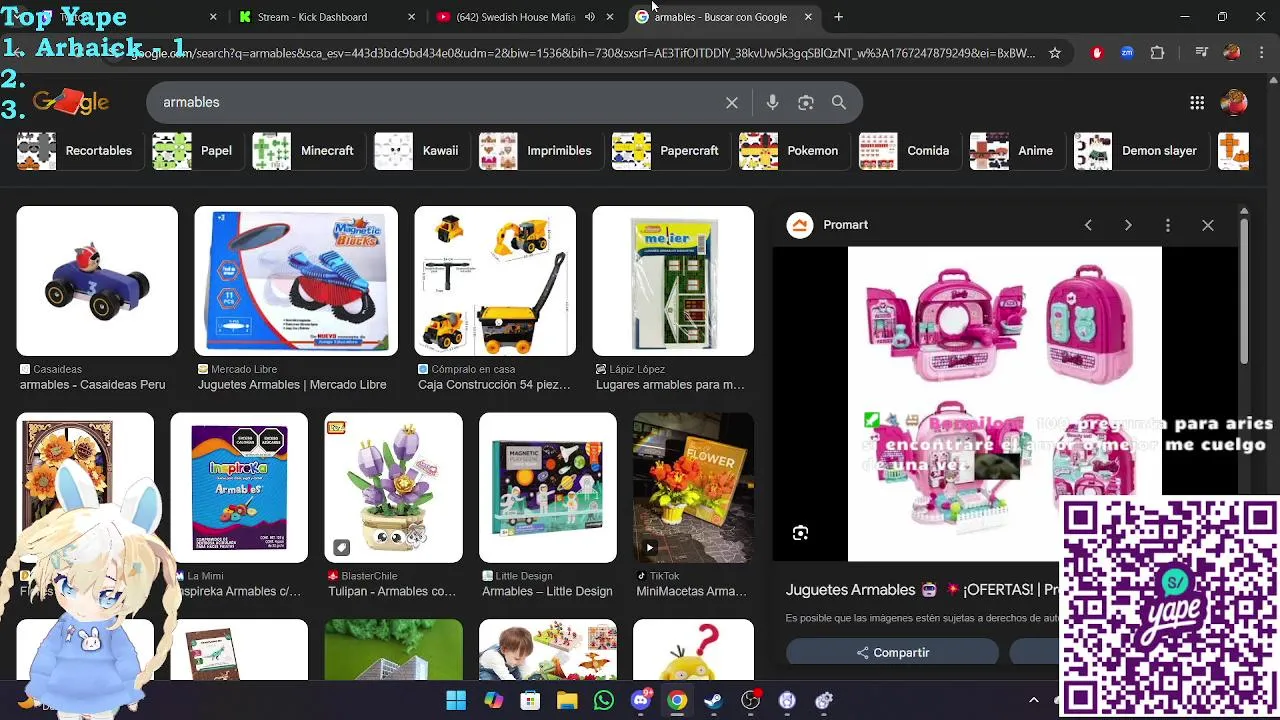This screenshot has width=1280, height=720.
Task: Open a new browser tab
Action: [x=838, y=17]
